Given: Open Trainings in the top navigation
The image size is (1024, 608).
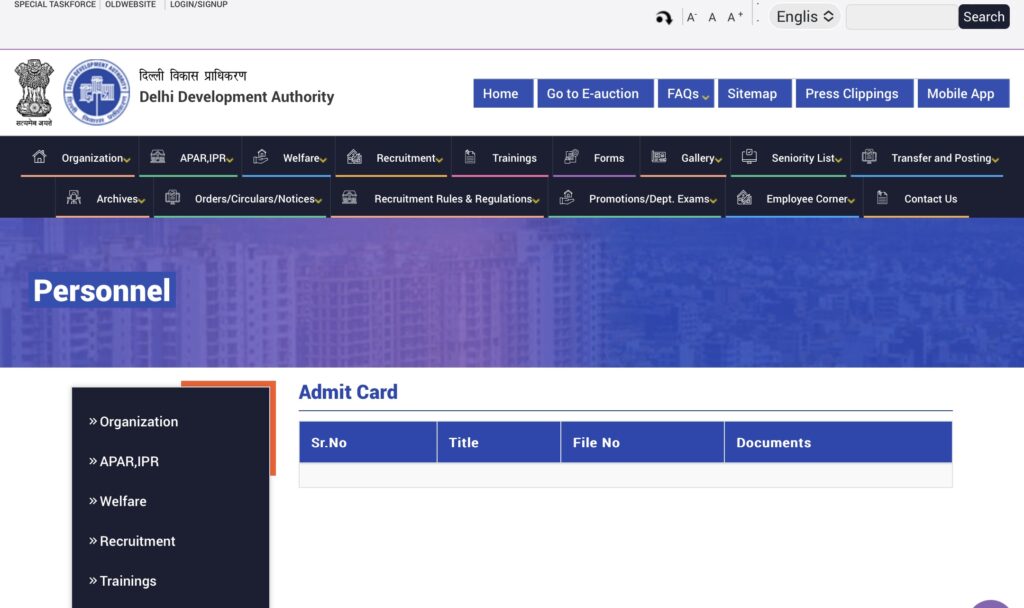Looking at the screenshot, I should (514, 158).
